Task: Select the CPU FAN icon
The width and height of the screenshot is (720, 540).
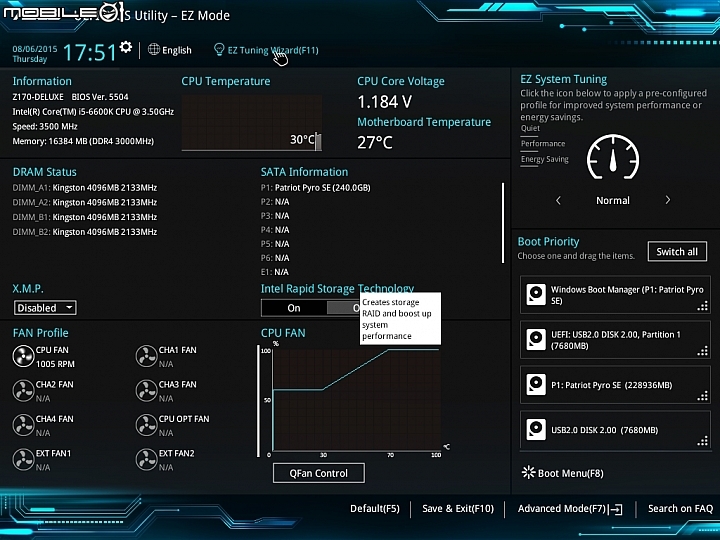Action: [x=23, y=356]
